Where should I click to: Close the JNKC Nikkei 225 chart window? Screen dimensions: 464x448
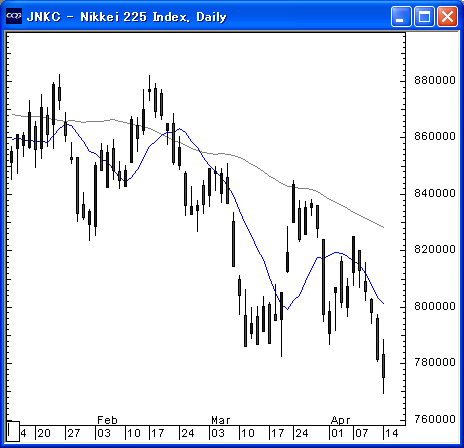point(447,16)
